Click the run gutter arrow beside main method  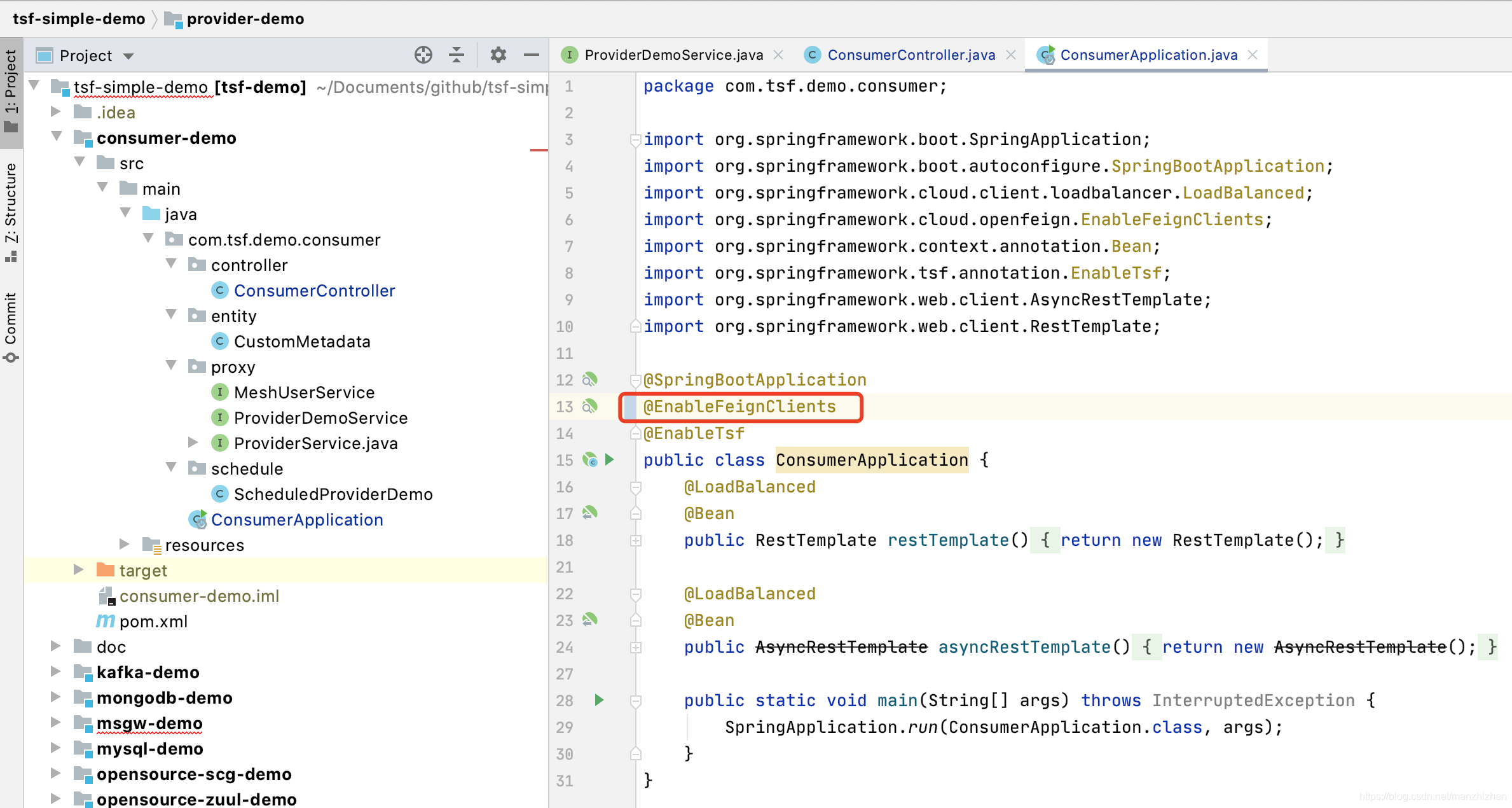(x=599, y=700)
